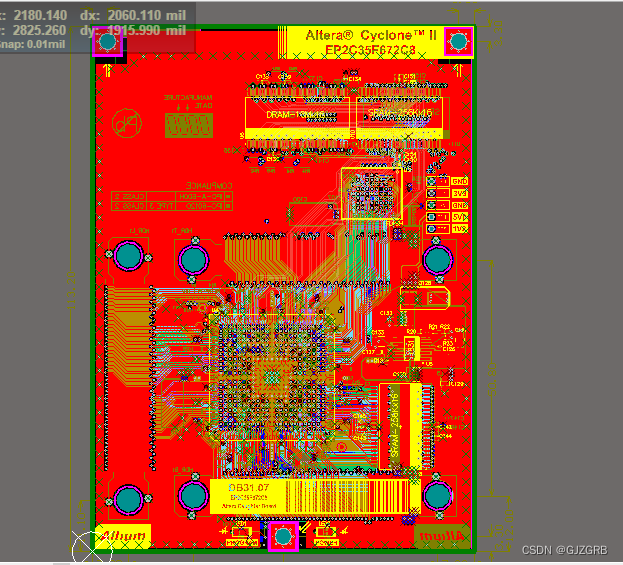The image size is (623, 565).
Task: Click the mirrored 'COMPLIANCE' heading text
Action: 209,186
